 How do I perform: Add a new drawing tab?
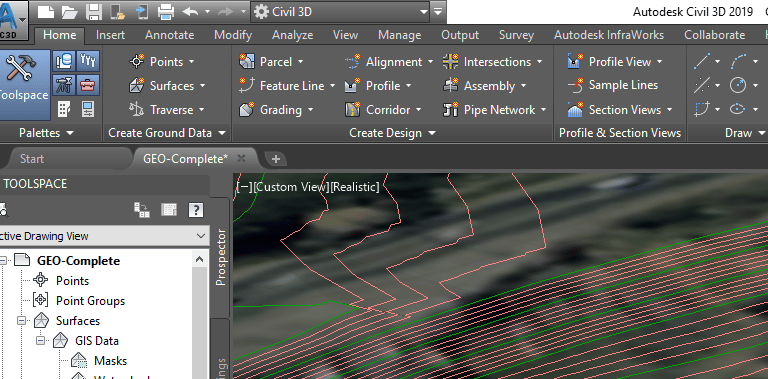[276, 159]
